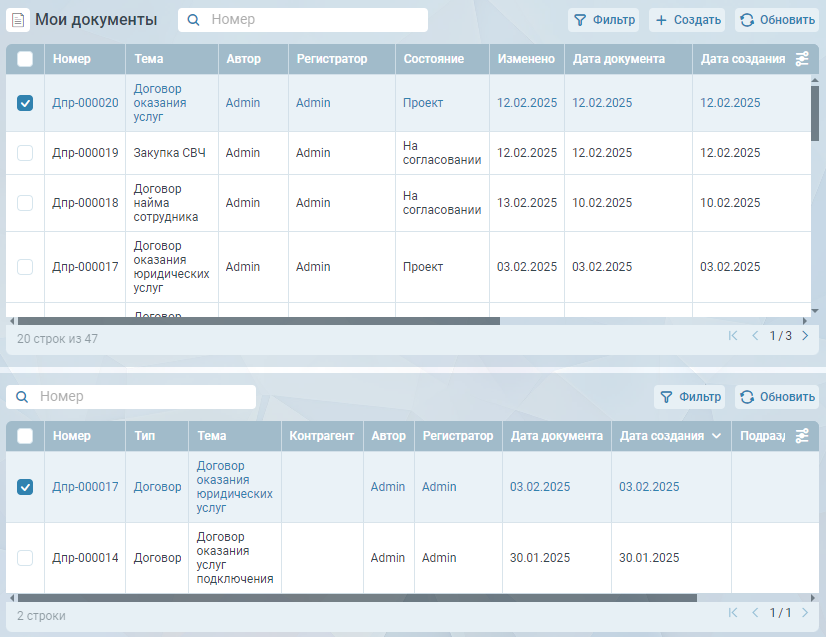
Task: Open the top Фильтр panel
Action: pos(603,20)
